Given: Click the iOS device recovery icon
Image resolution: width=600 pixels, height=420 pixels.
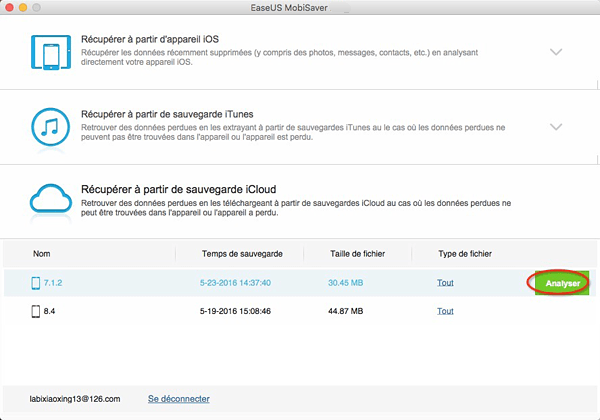Looking at the screenshot, I should pyautogui.click(x=51, y=52).
